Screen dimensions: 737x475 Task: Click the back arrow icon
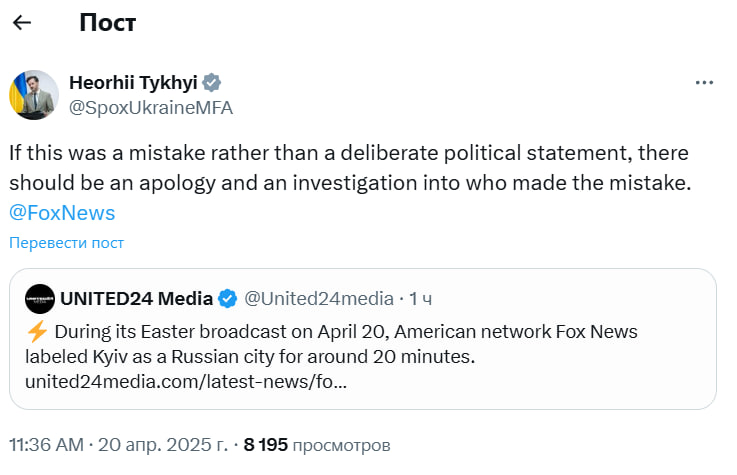[x=22, y=23]
